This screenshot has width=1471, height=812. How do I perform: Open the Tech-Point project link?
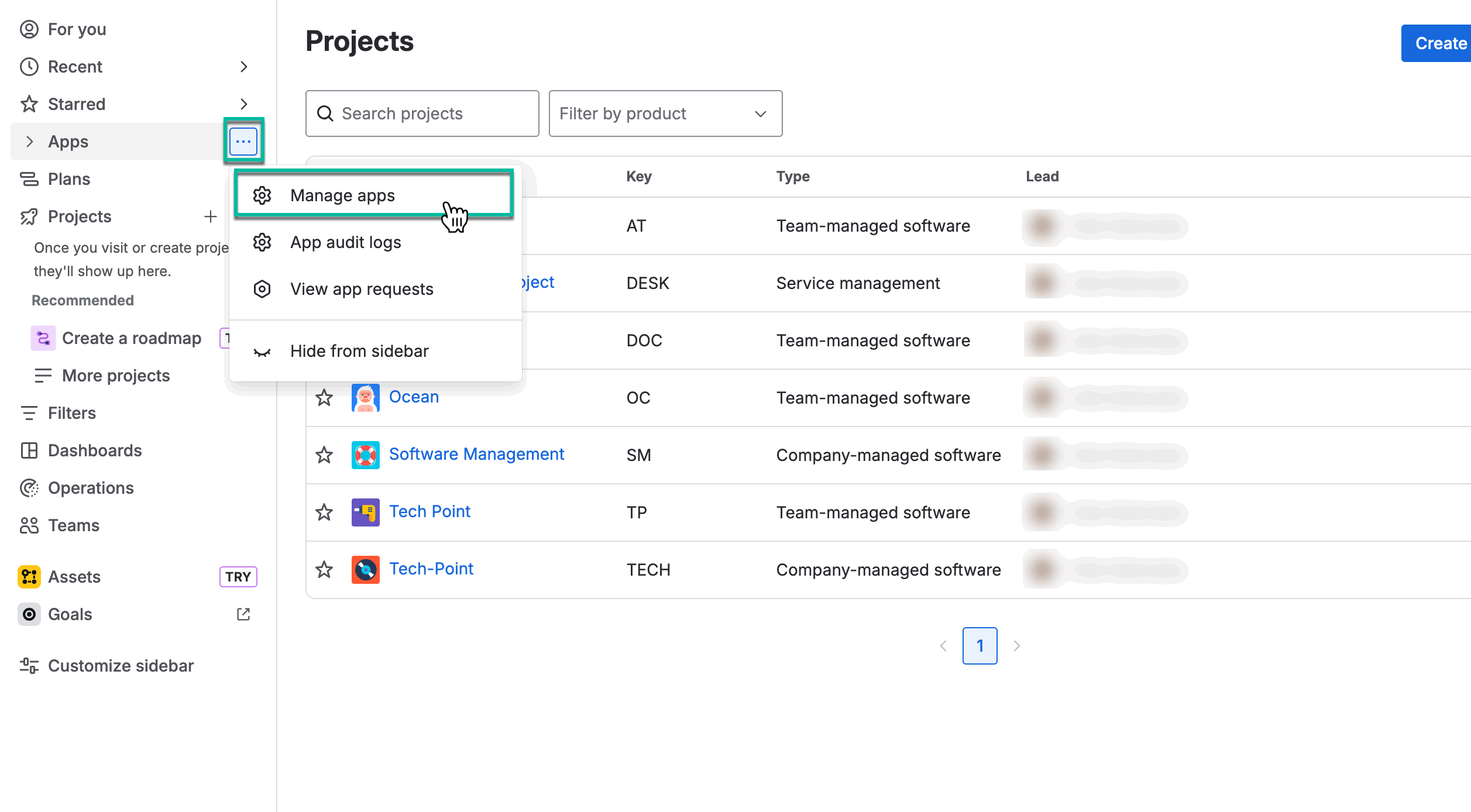click(x=431, y=568)
